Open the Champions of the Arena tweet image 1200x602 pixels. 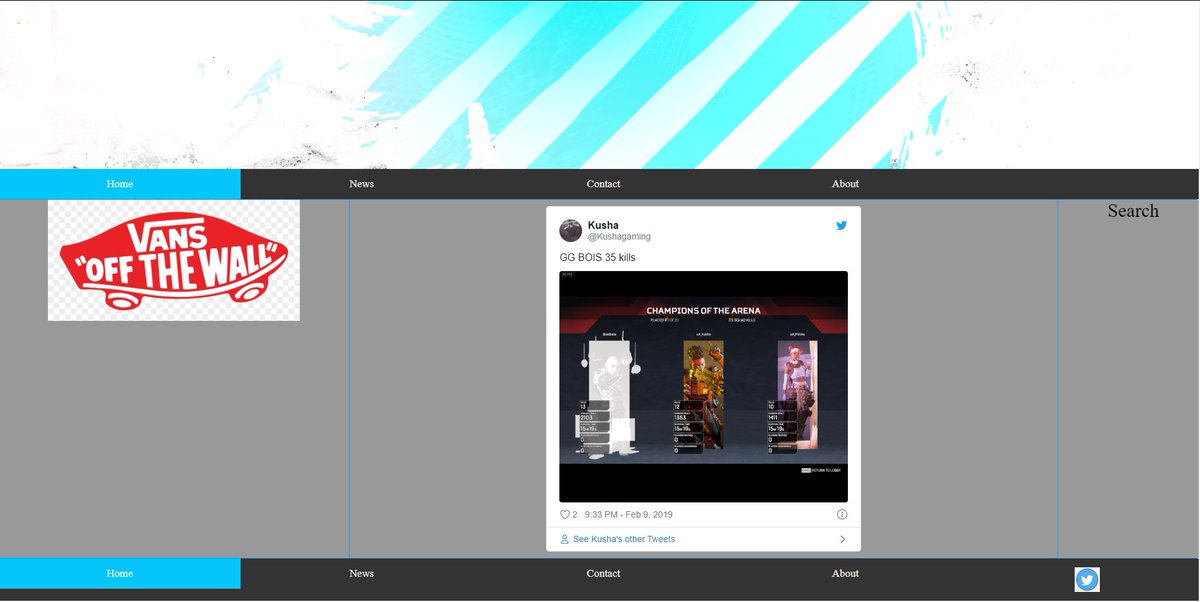[x=703, y=386]
